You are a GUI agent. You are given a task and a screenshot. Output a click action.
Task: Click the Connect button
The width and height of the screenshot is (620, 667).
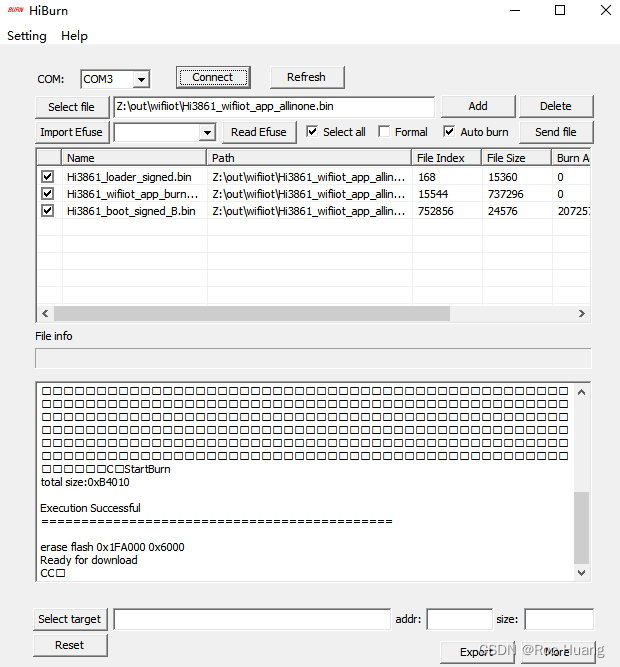tap(213, 77)
